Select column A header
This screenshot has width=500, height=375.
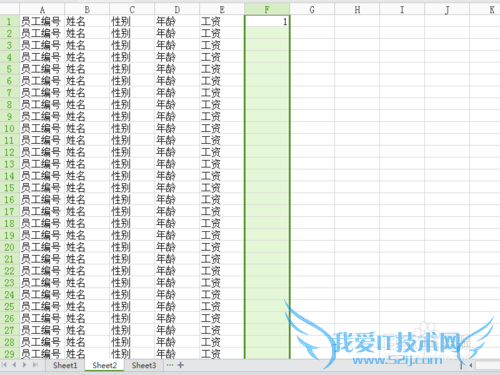(42, 10)
